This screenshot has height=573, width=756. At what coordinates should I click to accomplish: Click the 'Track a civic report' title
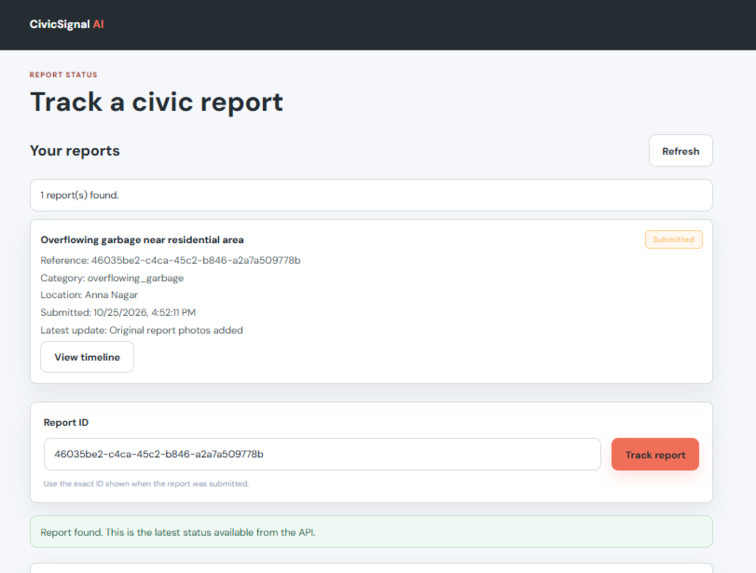pyautogui.click(x=157, y=102)
